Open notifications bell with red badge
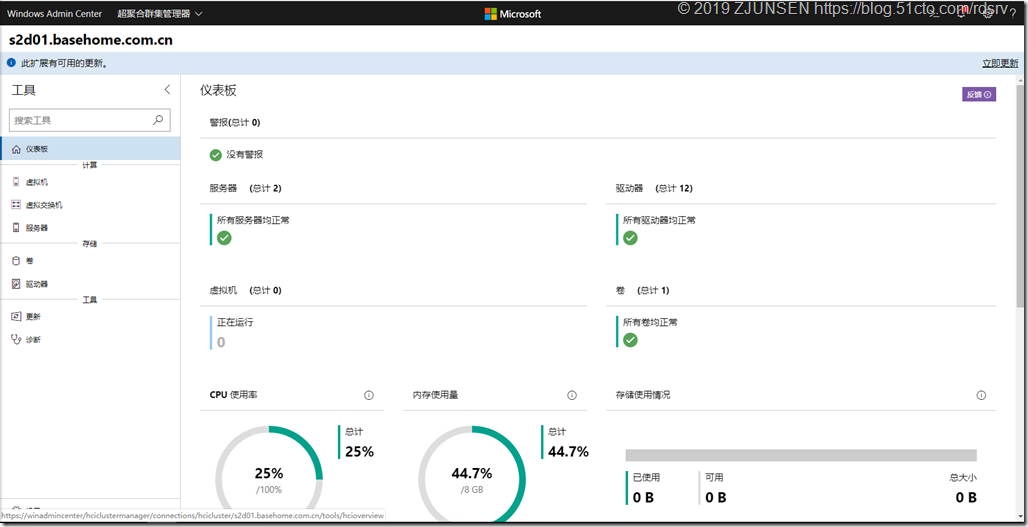Viewport: 1028px width, 527px height. coord(962,13)
